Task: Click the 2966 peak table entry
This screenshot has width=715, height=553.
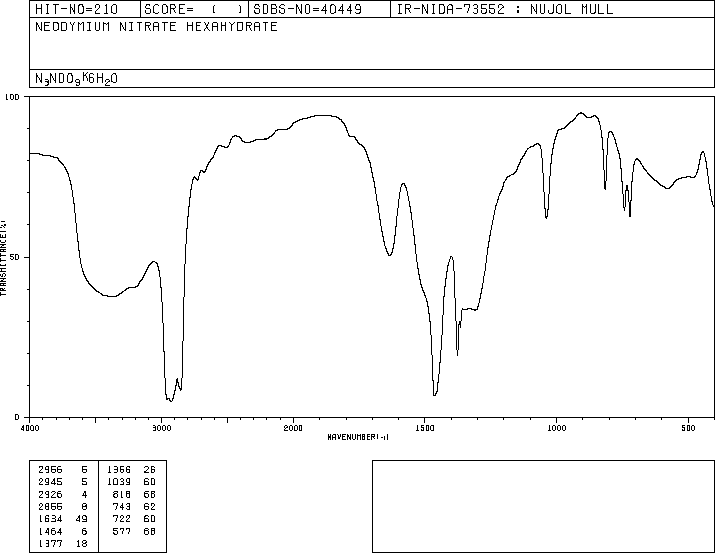Action: click(62, 470)
